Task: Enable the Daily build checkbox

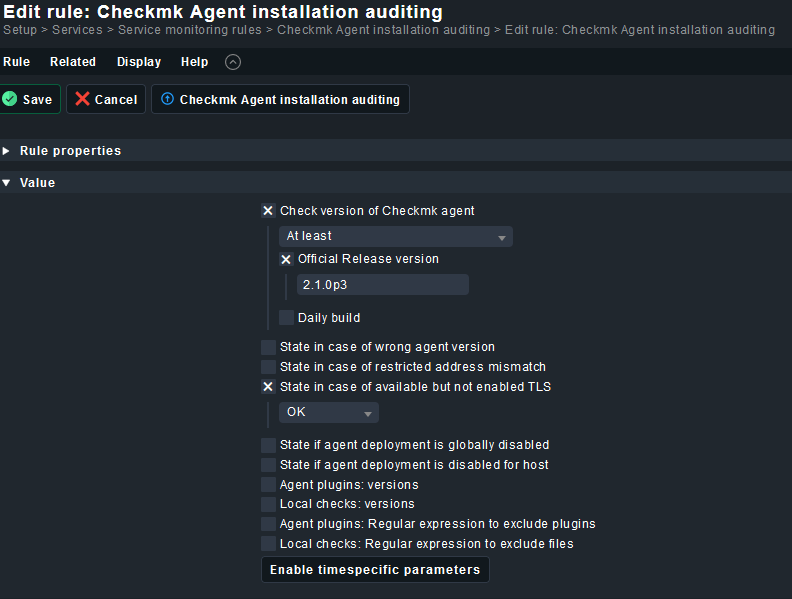Action: tap(286, 318)
